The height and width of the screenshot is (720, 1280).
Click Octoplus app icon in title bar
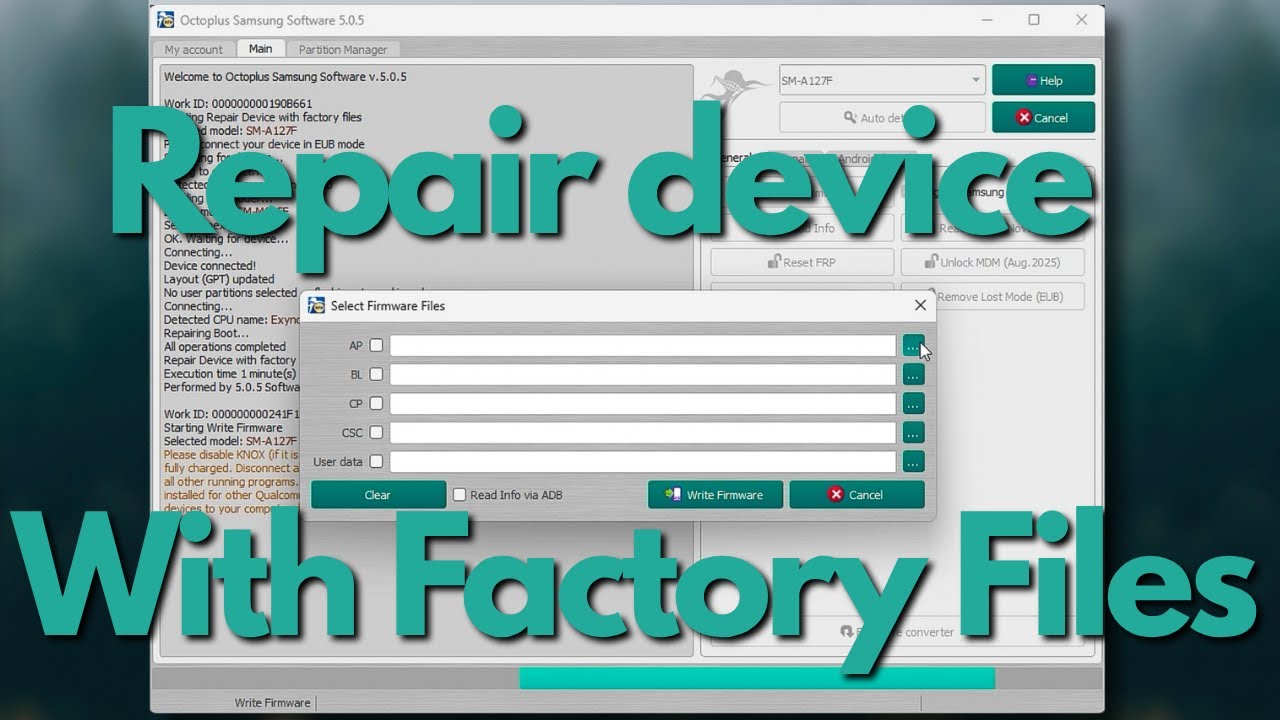[166, 19]
